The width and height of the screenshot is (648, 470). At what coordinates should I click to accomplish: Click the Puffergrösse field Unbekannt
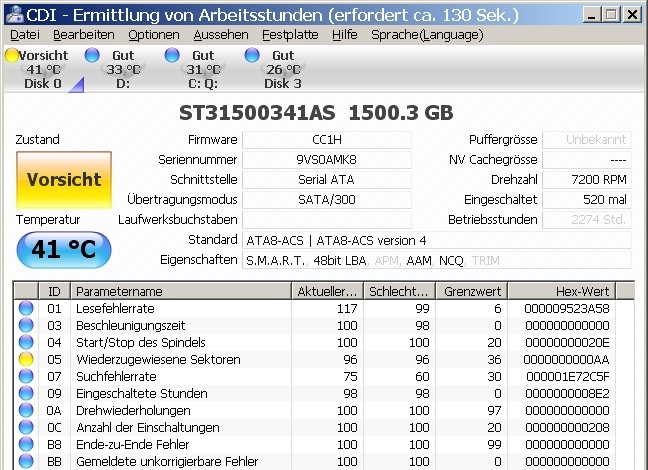pos(587,140)
